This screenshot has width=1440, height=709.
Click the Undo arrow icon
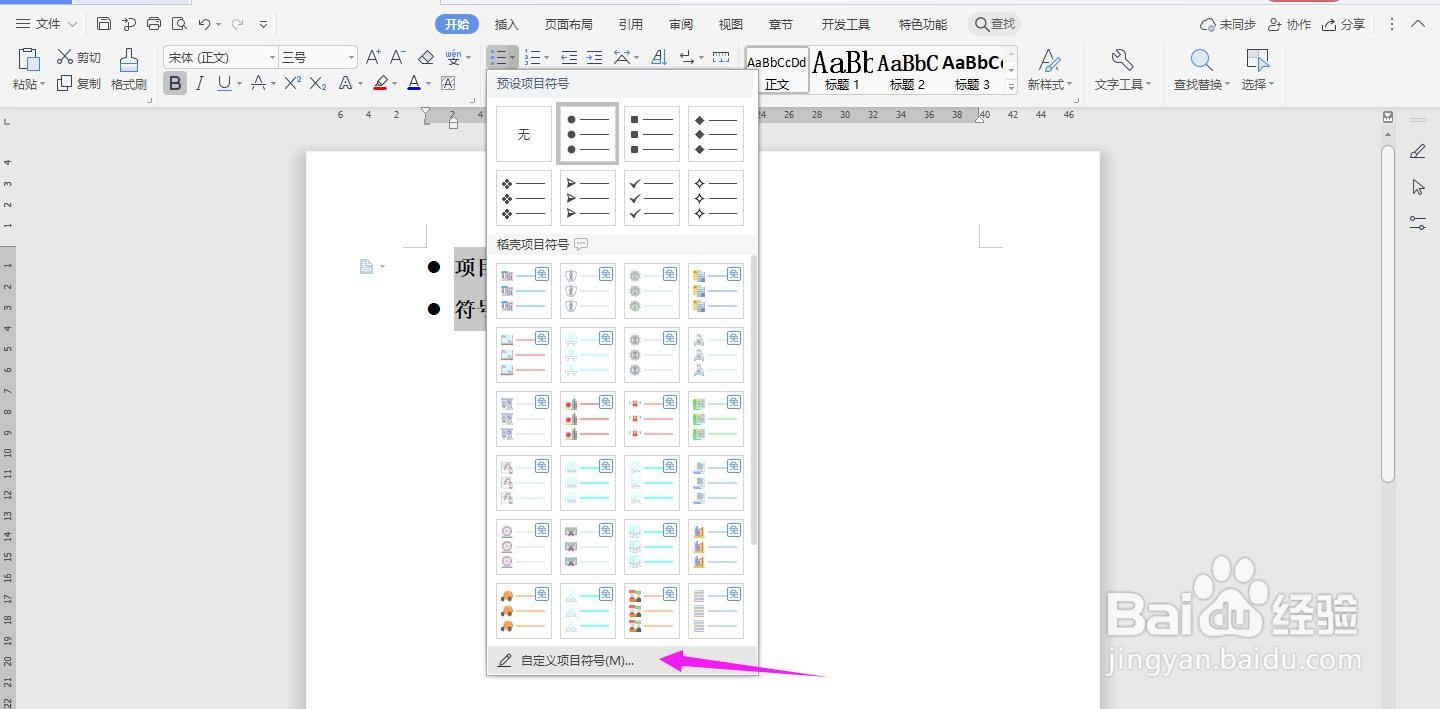[205, 24]
